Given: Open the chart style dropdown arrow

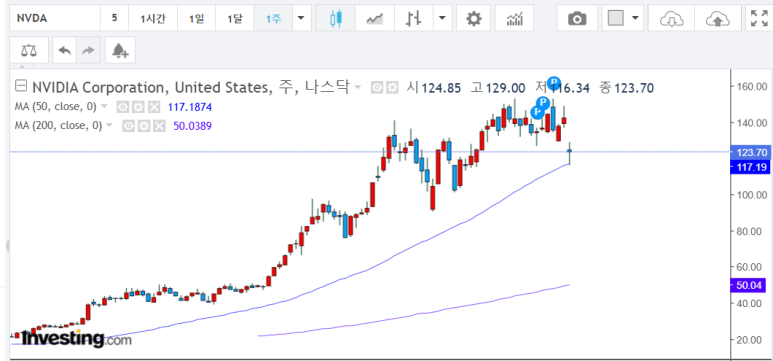Looking at the screenshot, I should (x=442, y=18).
